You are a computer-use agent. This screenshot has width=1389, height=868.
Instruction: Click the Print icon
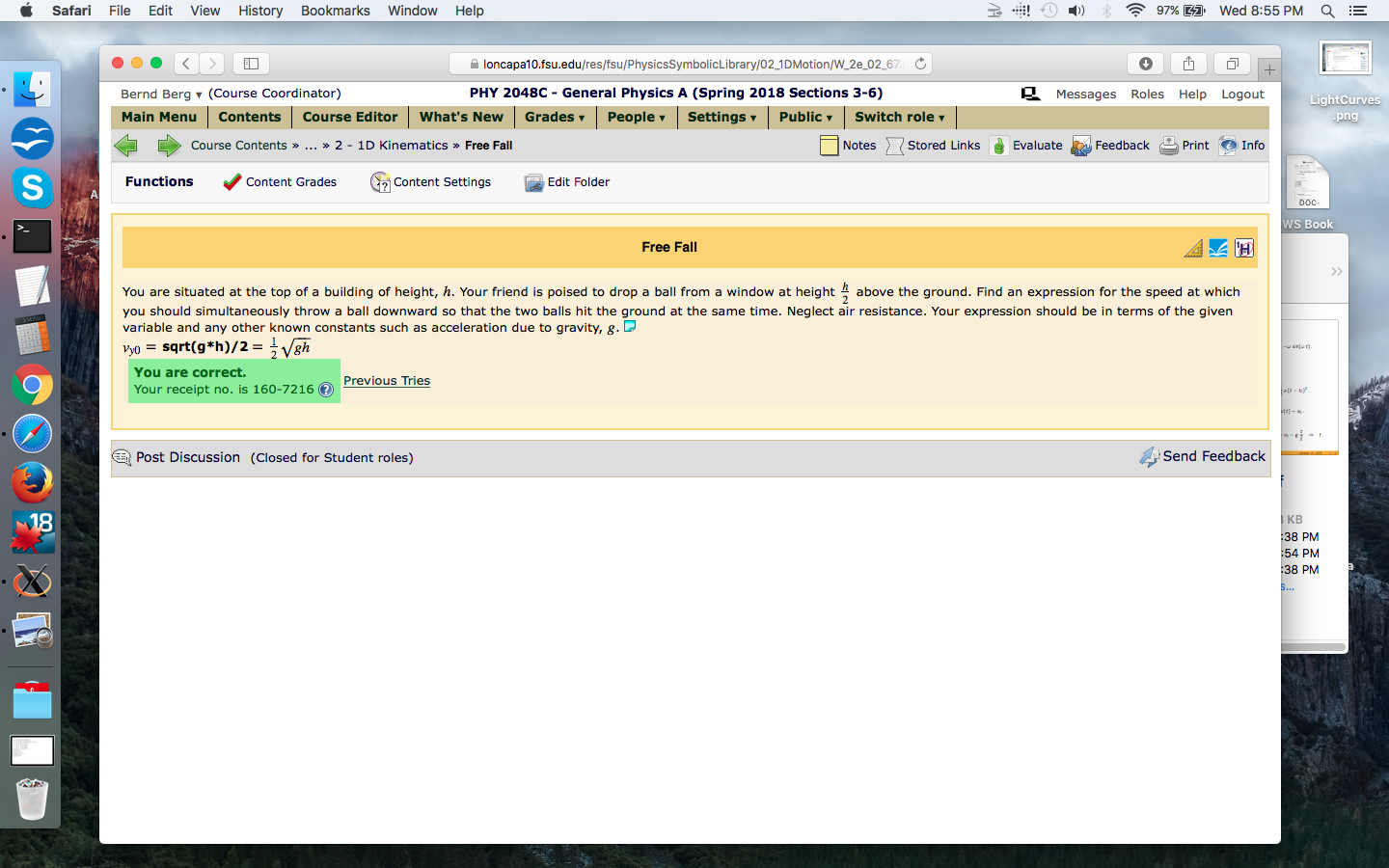pos(1168,146)
